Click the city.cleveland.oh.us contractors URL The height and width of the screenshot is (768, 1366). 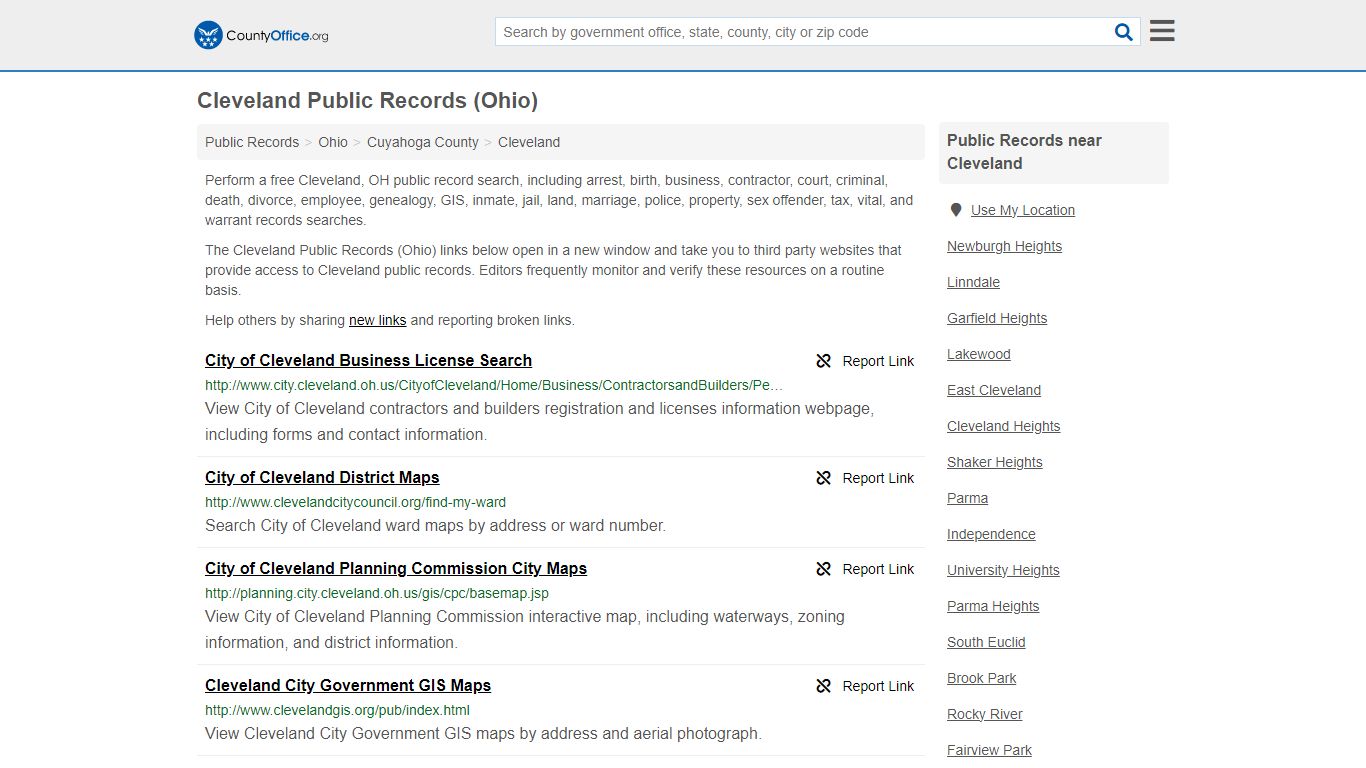[x=494, y=385]
